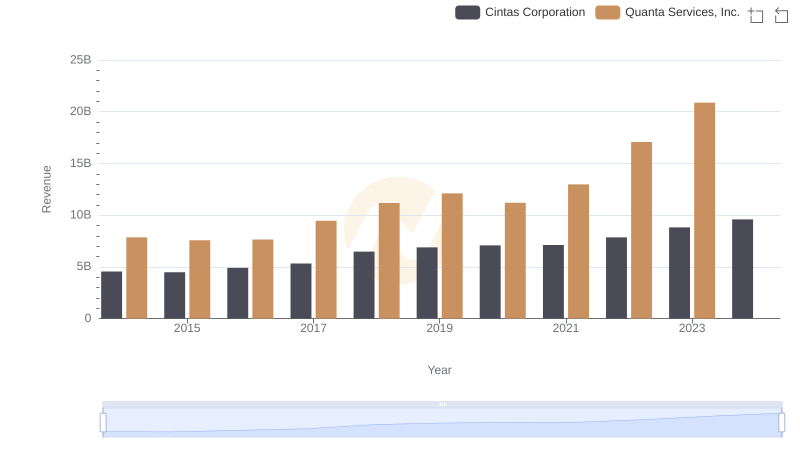Select the Cintas bar for 2023
This screenshot has height=461, width=800.
click(679, 273)
